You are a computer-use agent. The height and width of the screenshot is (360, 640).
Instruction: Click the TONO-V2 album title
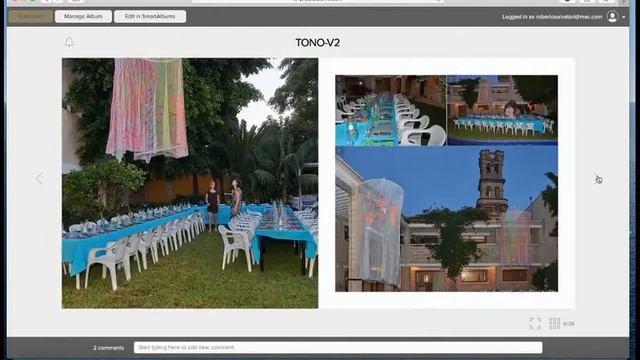tap(318, 43)
